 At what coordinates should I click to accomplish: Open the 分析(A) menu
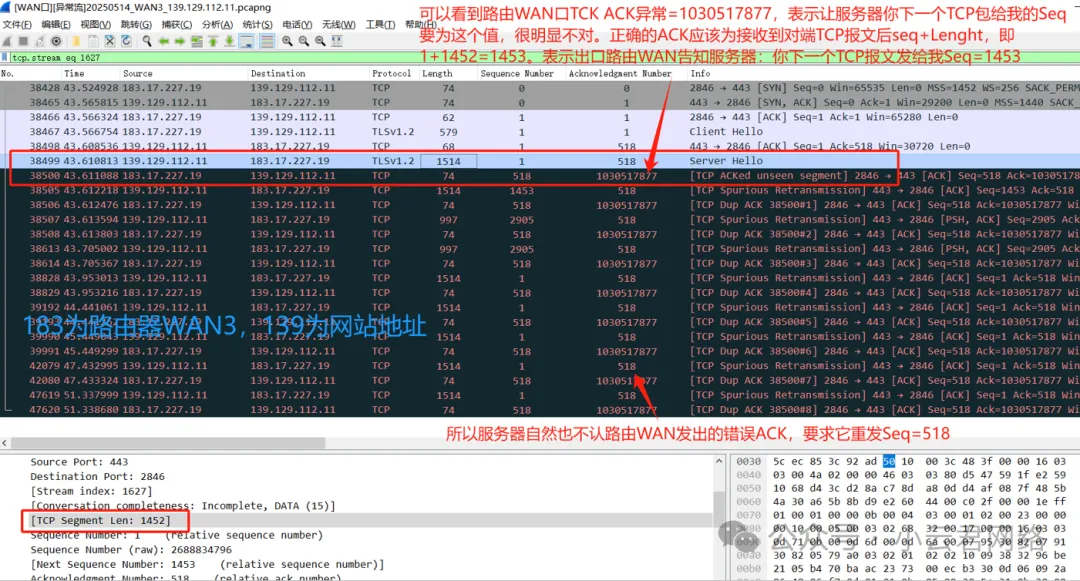pyautogui.click(x=217, y=24)
